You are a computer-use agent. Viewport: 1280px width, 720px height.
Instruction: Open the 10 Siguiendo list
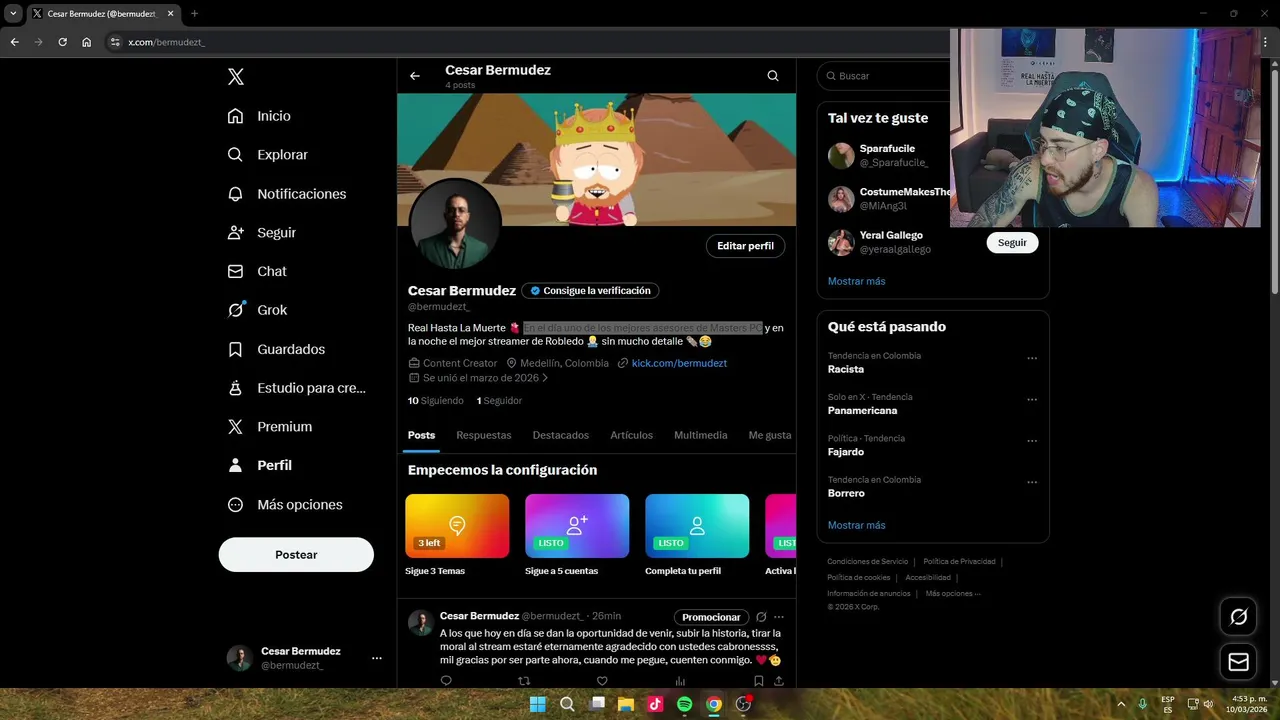[435, 401]
